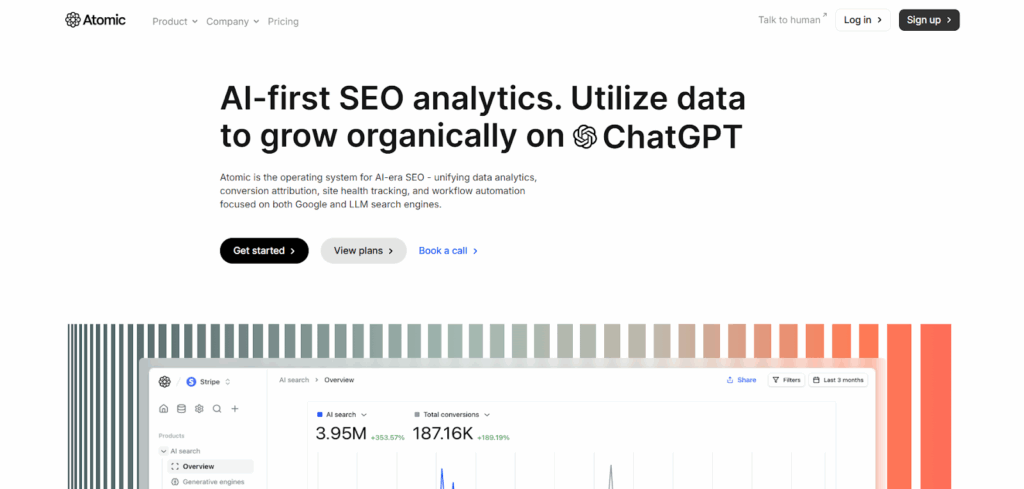Expand the Company navigation menu
Image resolution: width=1024 pixels, height=489 pixels.
point(232,21)
